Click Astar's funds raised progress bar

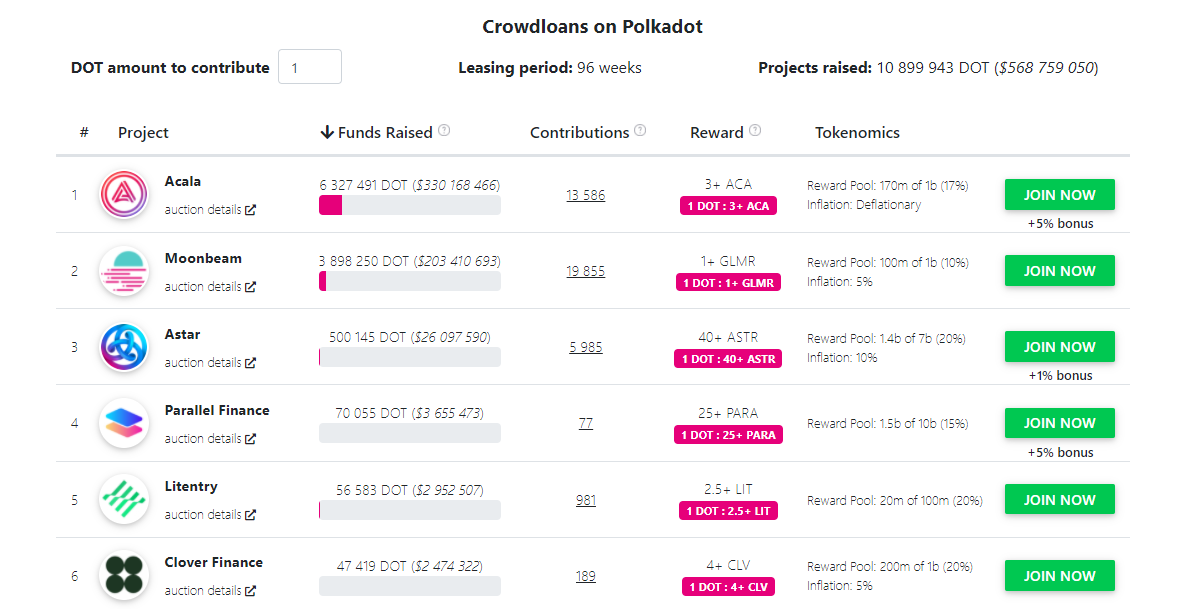point(409,357)
